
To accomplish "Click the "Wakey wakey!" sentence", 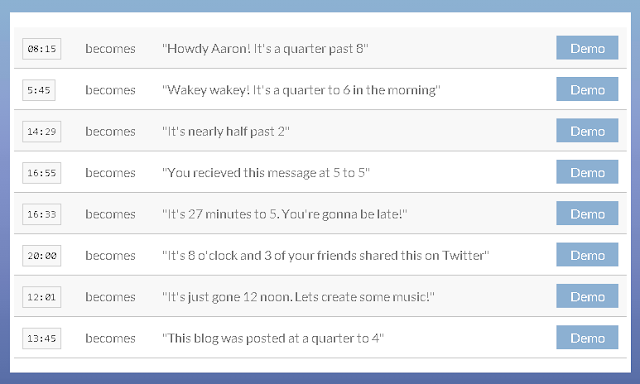I will pyautogui.click(x=301, y=90).
